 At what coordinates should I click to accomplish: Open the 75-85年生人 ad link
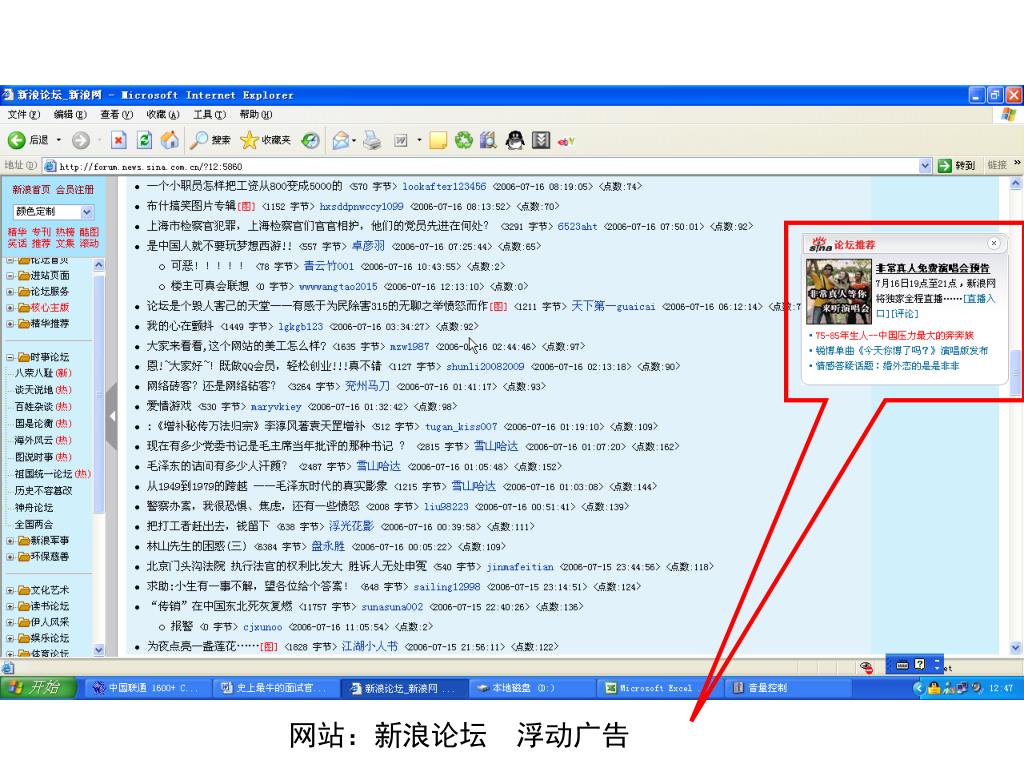[894, 335]
